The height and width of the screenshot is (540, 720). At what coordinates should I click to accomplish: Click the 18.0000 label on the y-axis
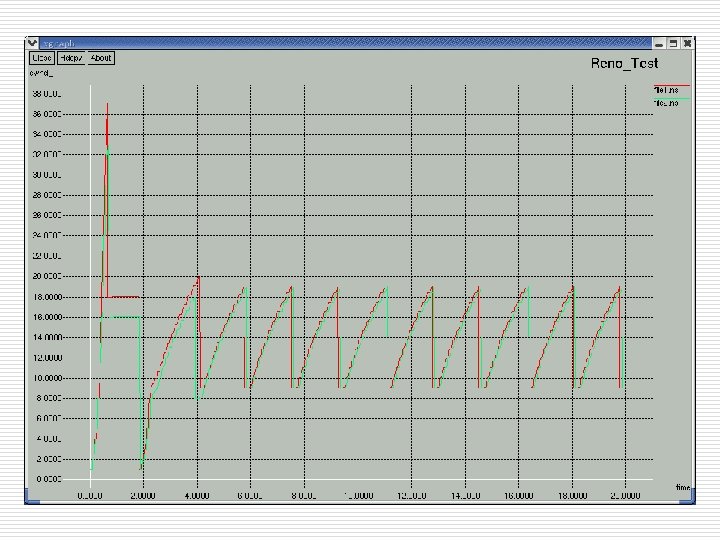[x=47, y=297]
